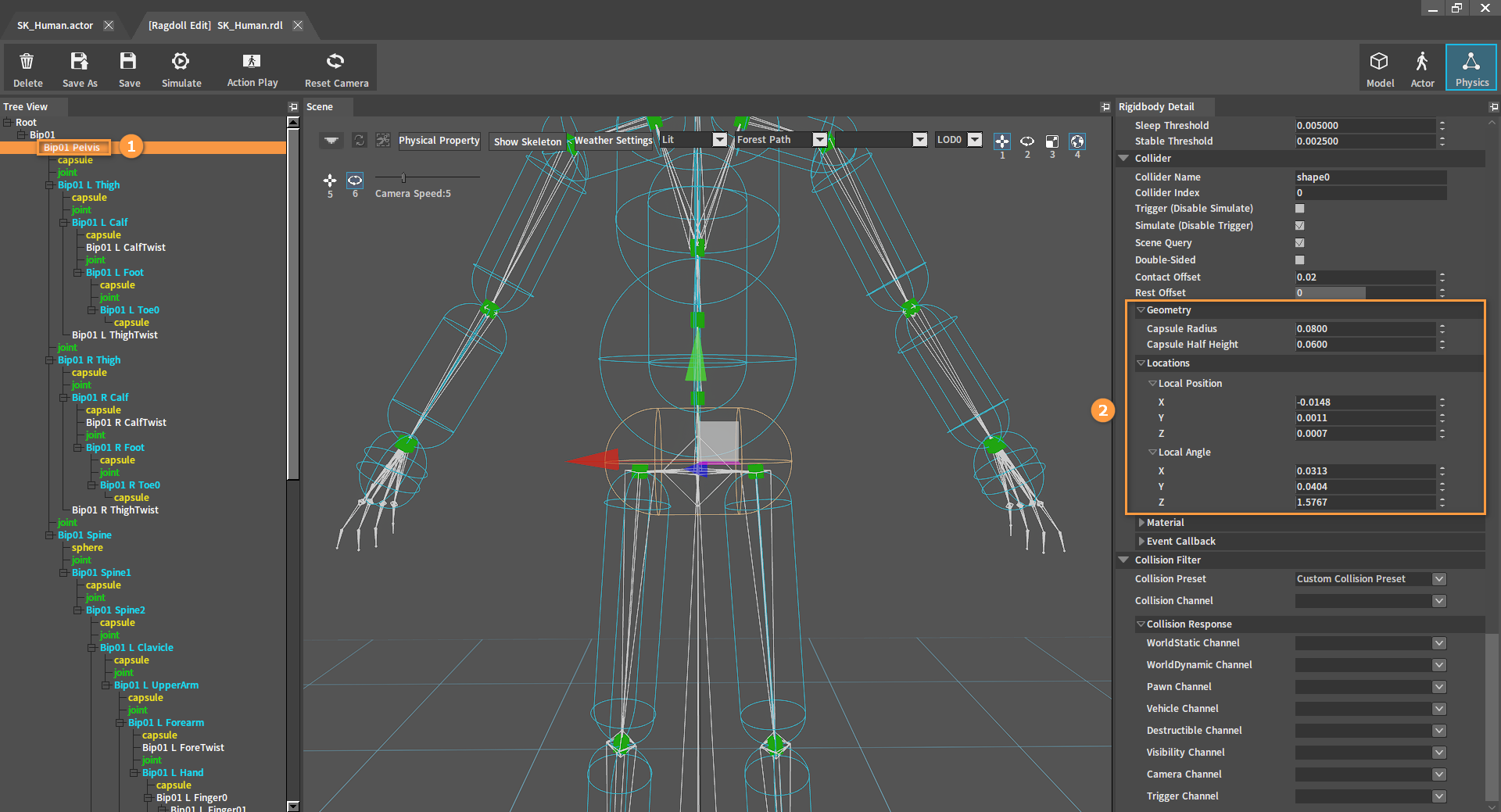The height and width of the screenshot is (812, 1501).
Task: Click the Save disk icon
Action: (x=128, y=61)
